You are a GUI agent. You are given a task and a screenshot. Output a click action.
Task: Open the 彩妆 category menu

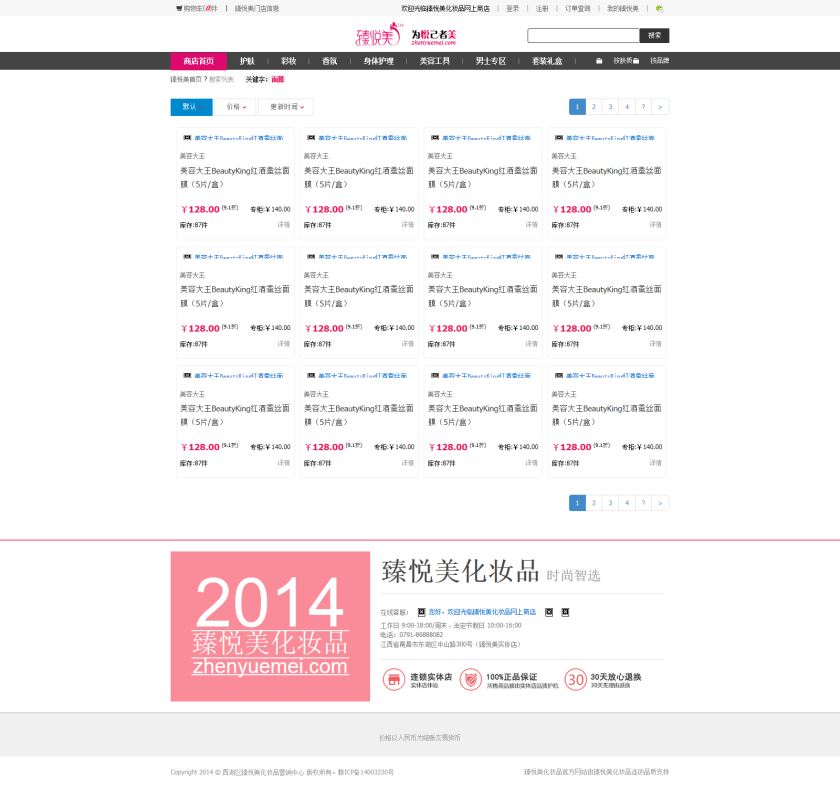pyautogui.click(x=289, y=61)
